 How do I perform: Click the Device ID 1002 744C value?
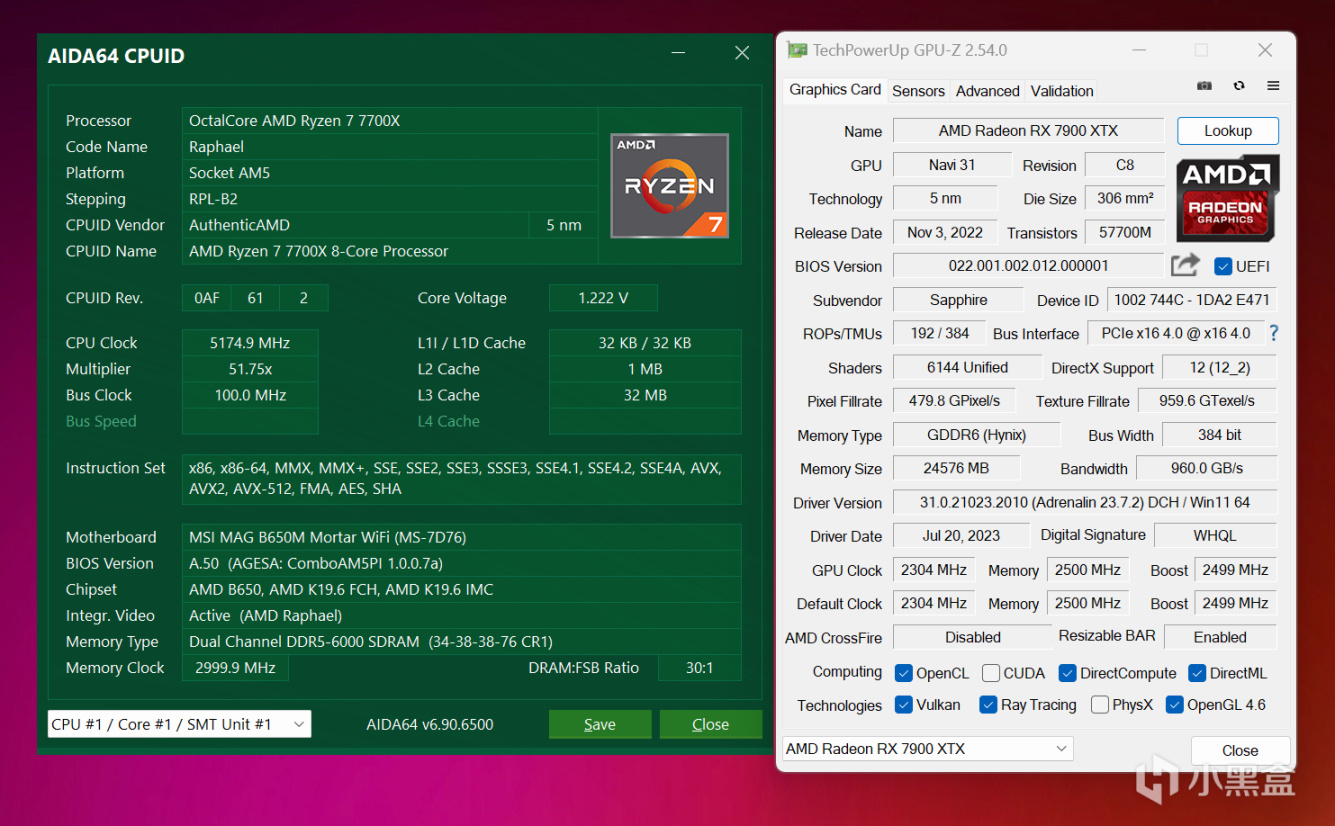point(1192,300)
